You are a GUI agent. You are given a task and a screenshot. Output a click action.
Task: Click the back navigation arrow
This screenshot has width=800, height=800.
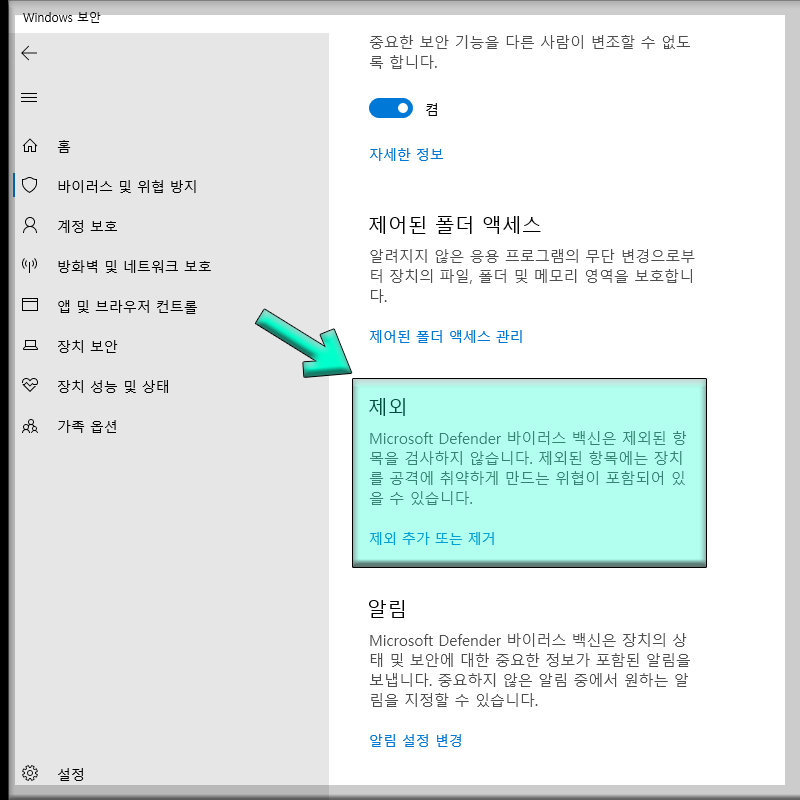[x=29, y=53]
